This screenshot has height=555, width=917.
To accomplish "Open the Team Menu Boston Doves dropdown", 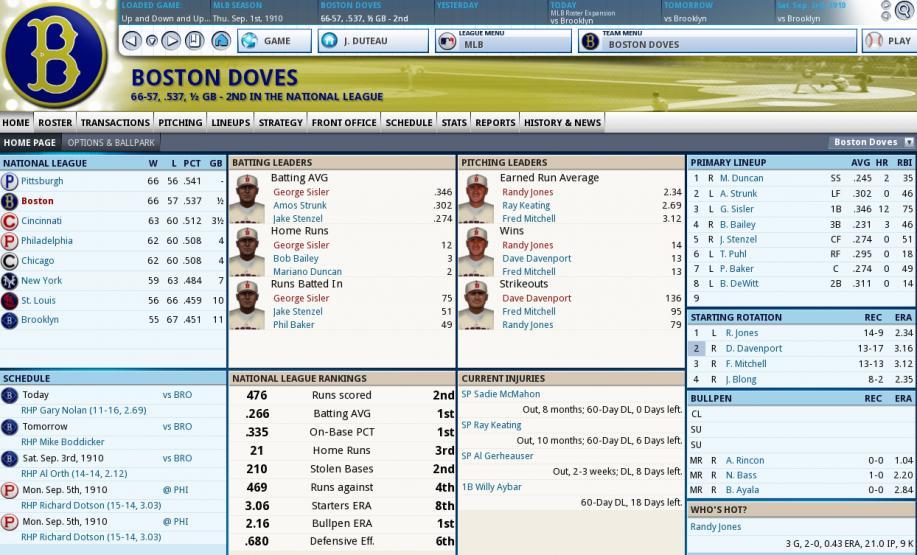I will click(x=718, y=41).
